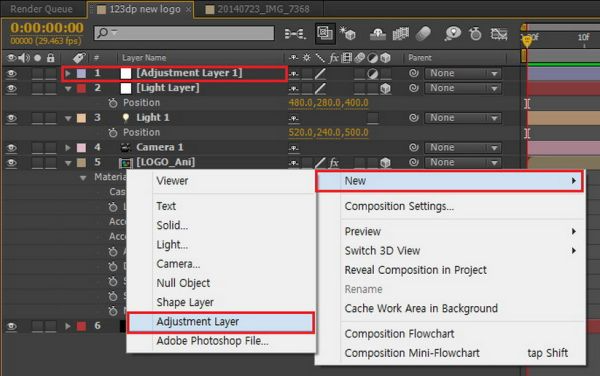Click Light 1 Position stopwatch

point(112,132)
